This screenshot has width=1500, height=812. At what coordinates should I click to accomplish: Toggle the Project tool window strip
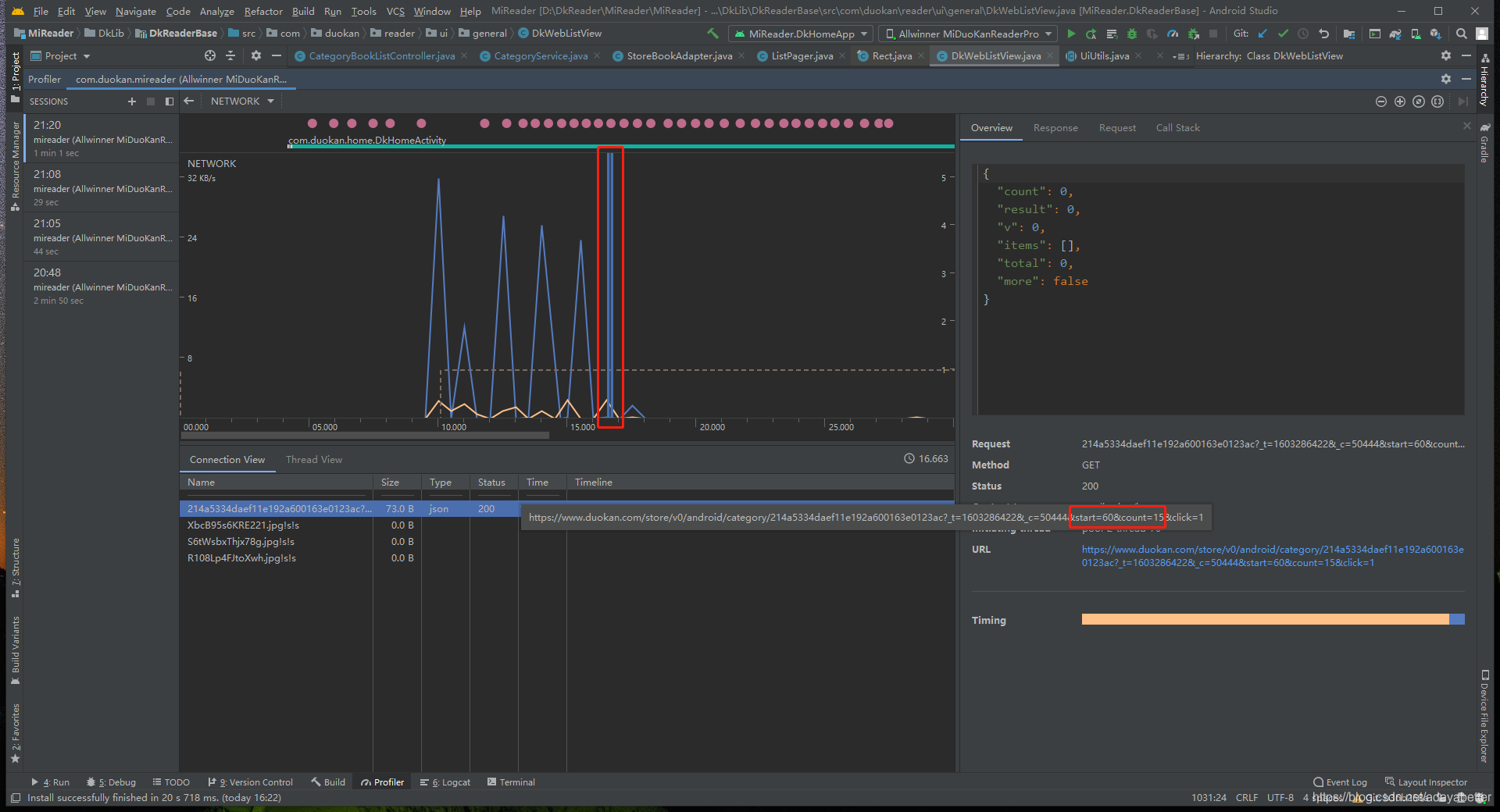[15, 77]
